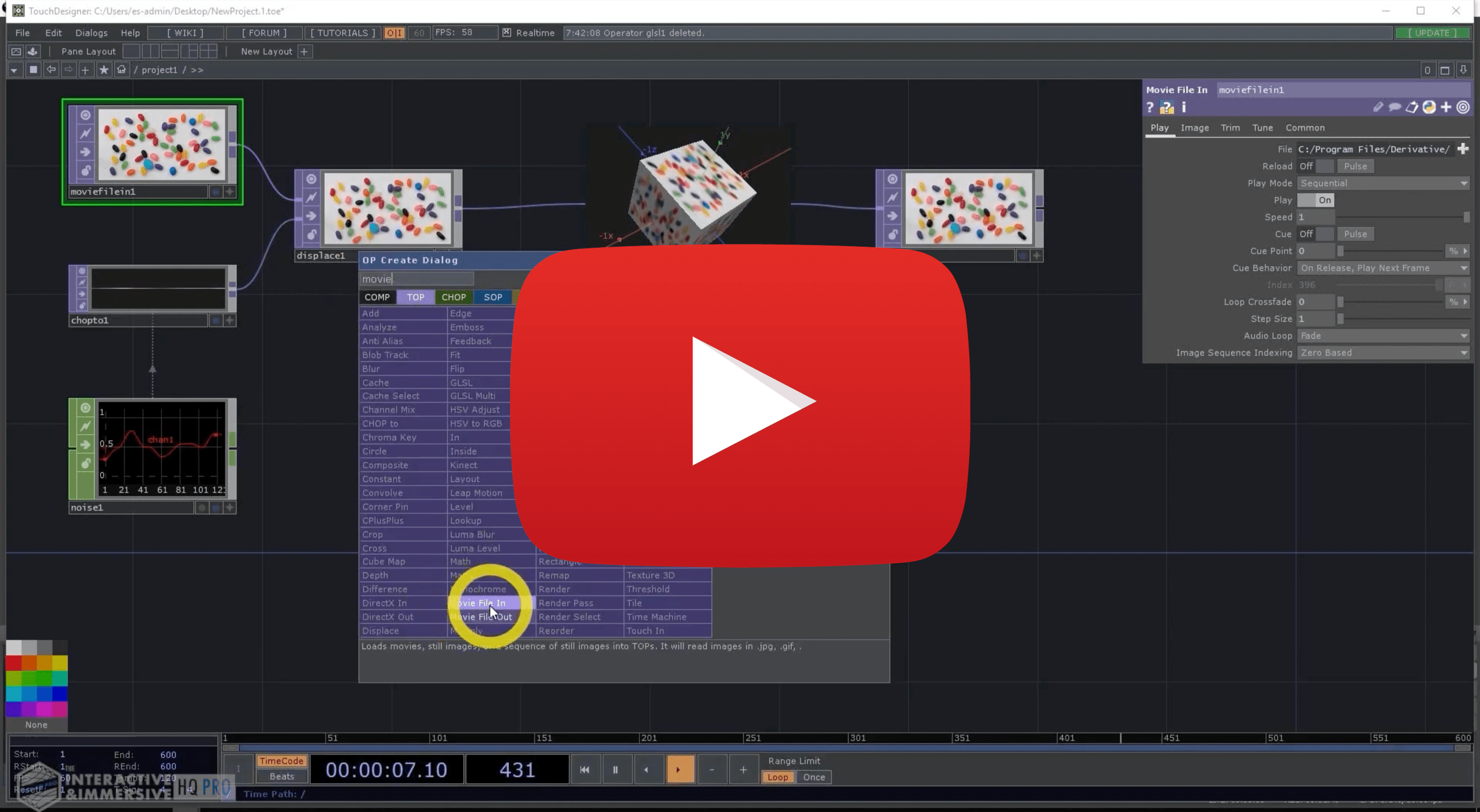This screenshot has height=812, width=1480.
Task: Click the Cue Pulse button
Action: click(x=1355, y=234)
